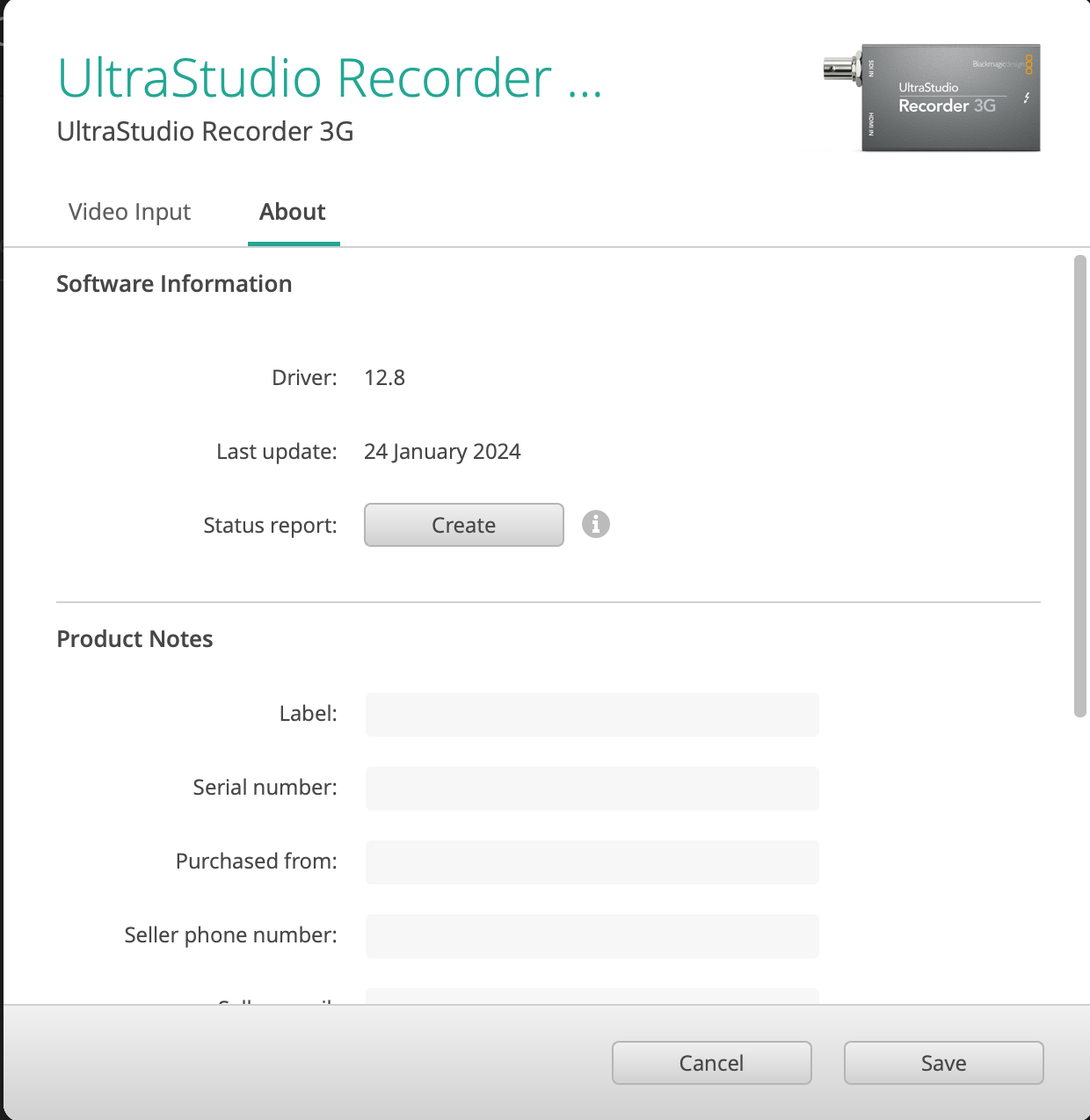Cancel the dialog changes
The width and height of the screenshot is (1090, 1120).
coord(712,1063)
